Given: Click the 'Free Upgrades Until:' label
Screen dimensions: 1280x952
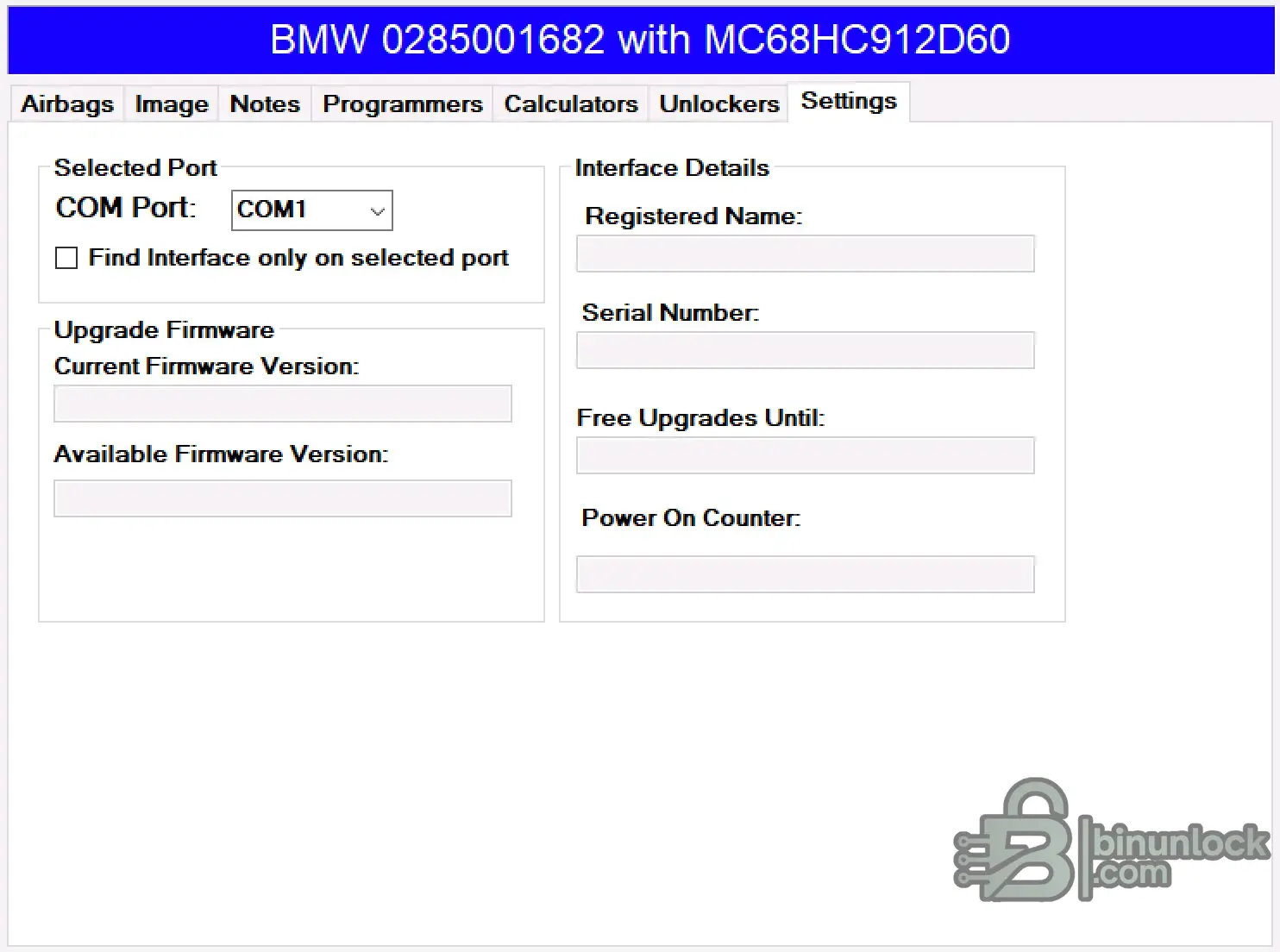Looking at the screenshot, I should pos(700,418).
